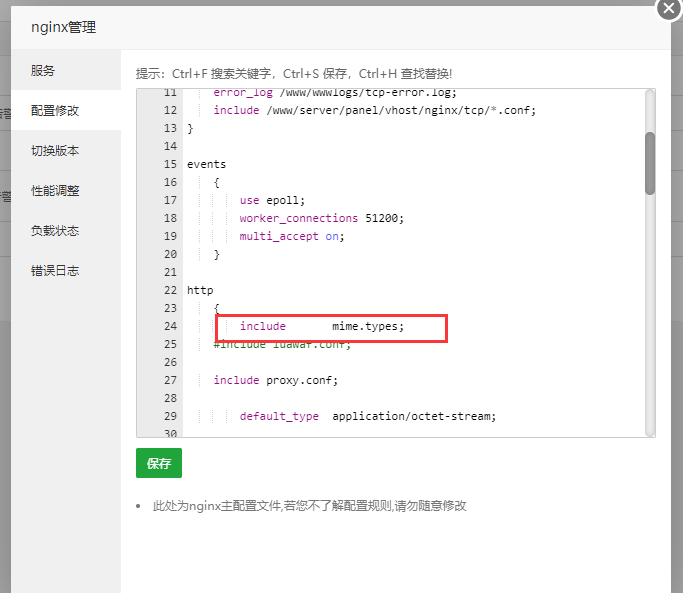Click the 'events' block keyword
Screen dimensions: 683x593
[x=206, y=164]
